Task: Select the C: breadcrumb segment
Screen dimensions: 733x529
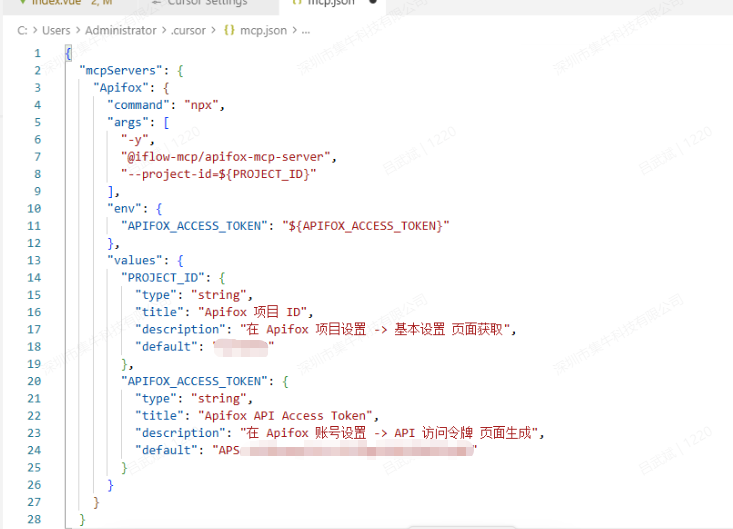Action: point(22,30)
